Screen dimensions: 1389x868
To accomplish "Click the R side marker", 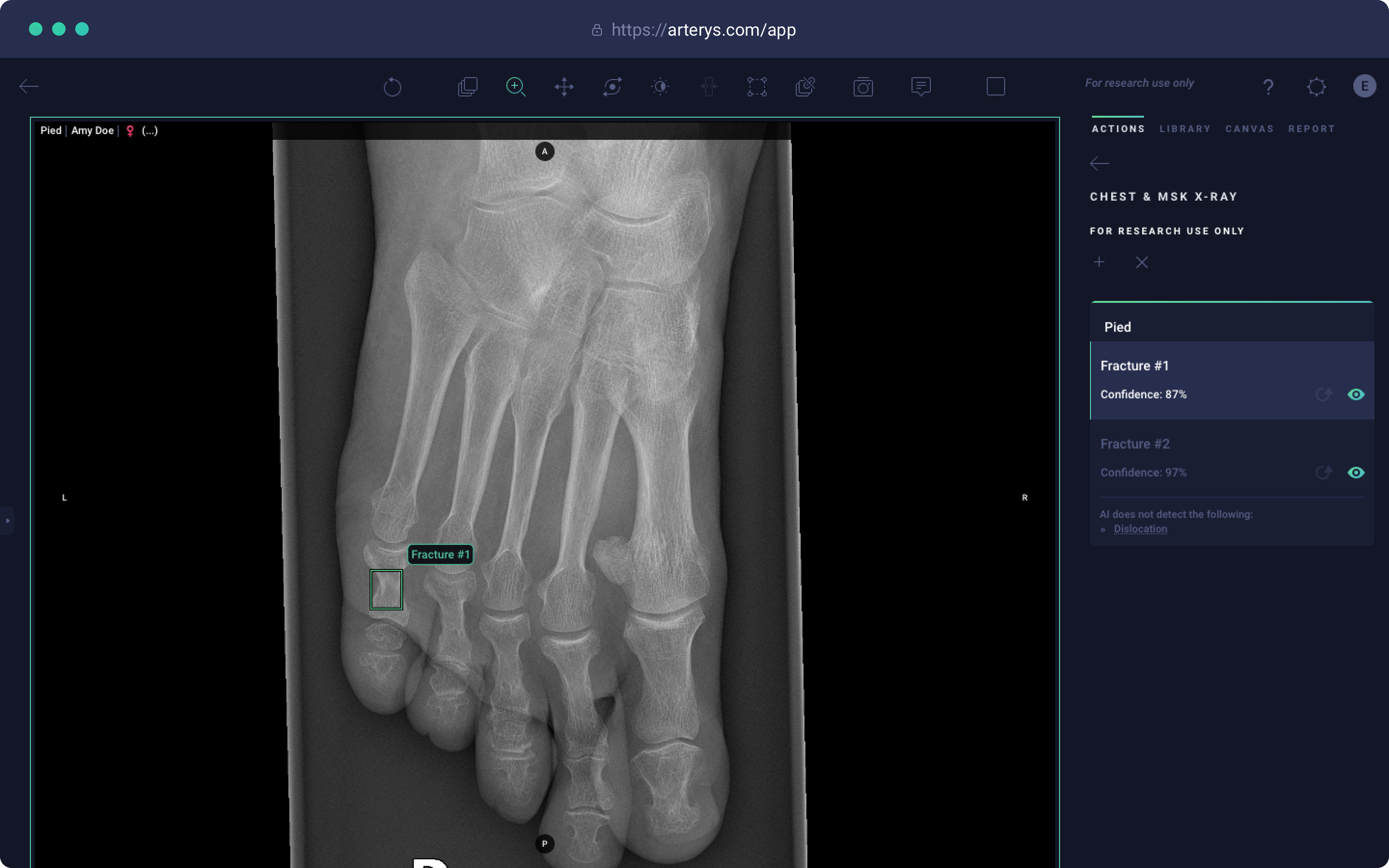I will coord(1024,498).
